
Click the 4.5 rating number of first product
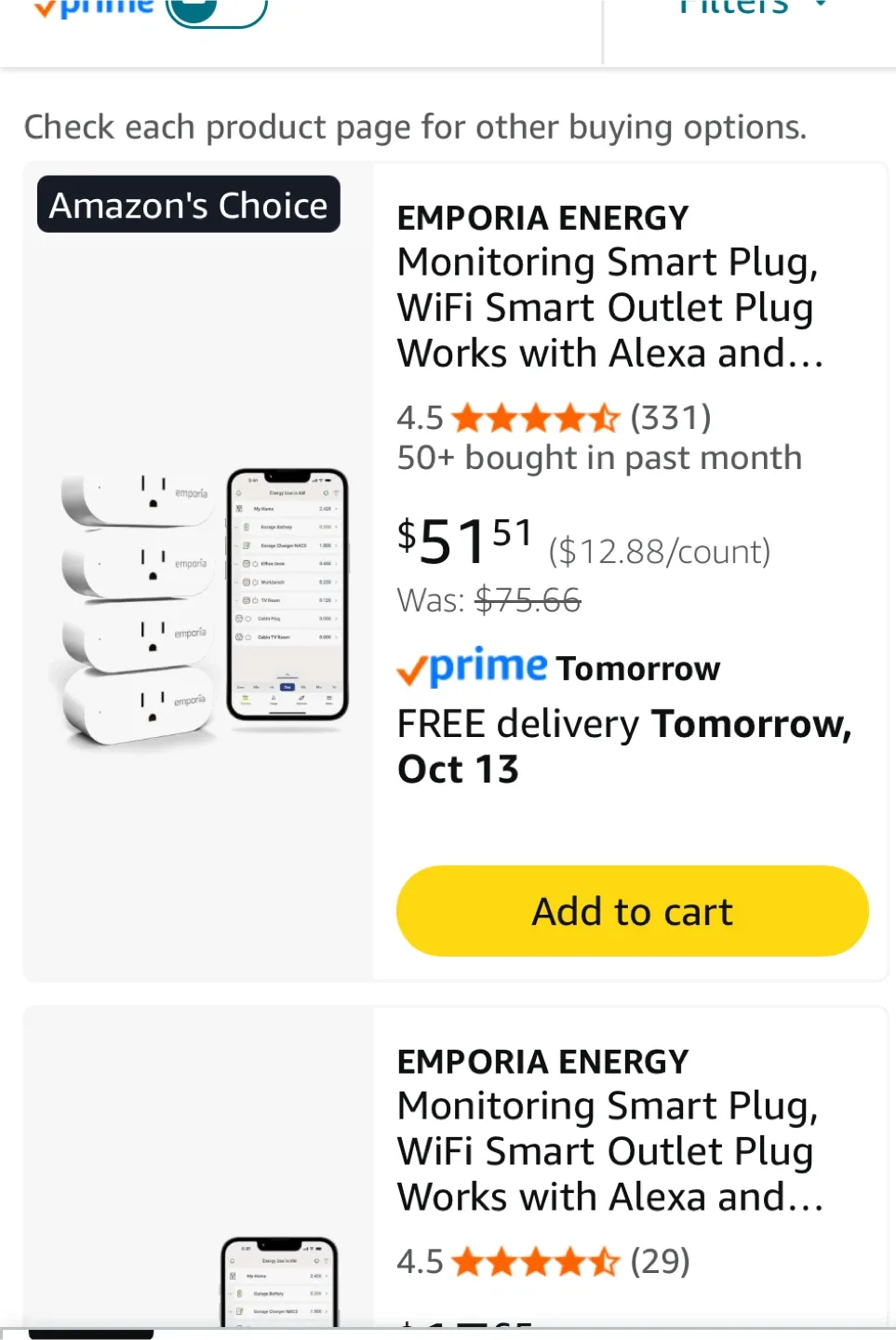420,419
